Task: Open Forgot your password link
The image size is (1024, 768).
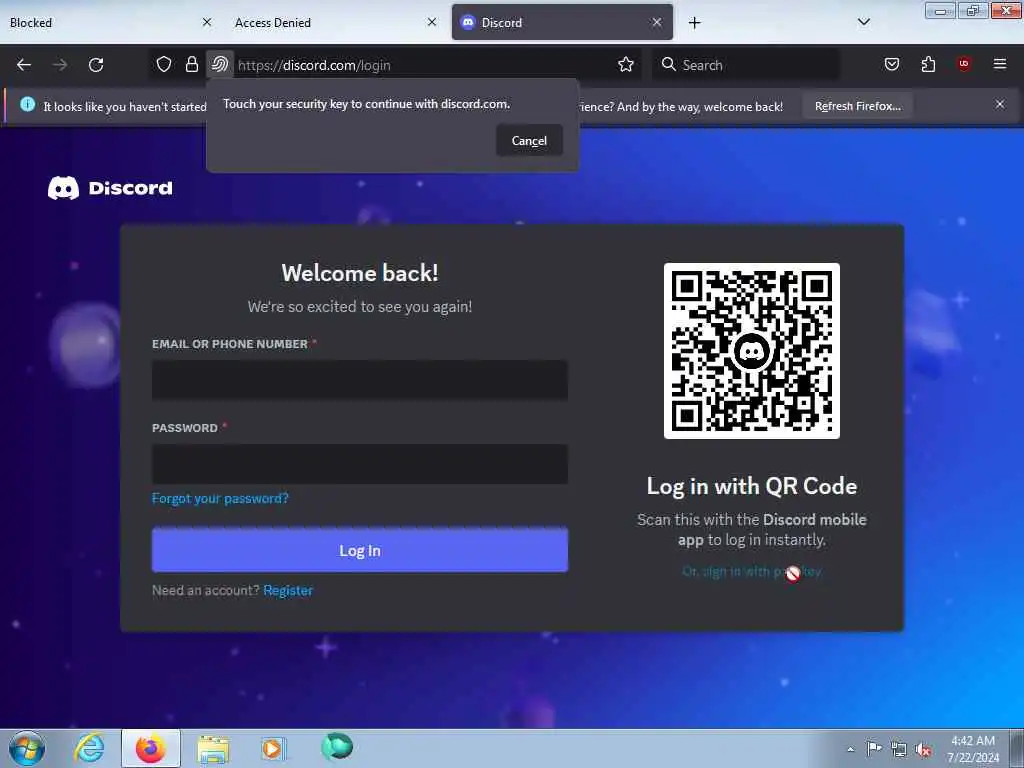Action: tap(220, 498)
